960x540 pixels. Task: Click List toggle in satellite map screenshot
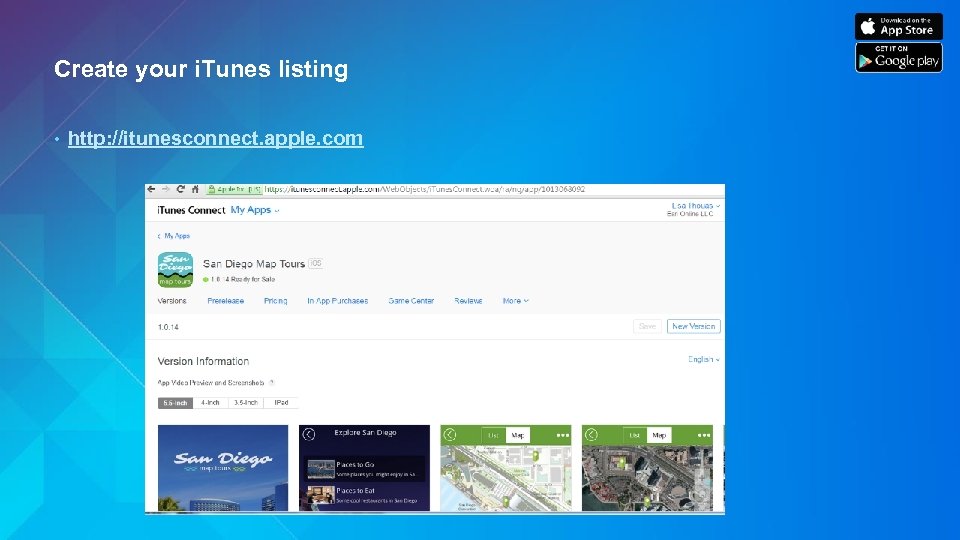coord(635,435)
